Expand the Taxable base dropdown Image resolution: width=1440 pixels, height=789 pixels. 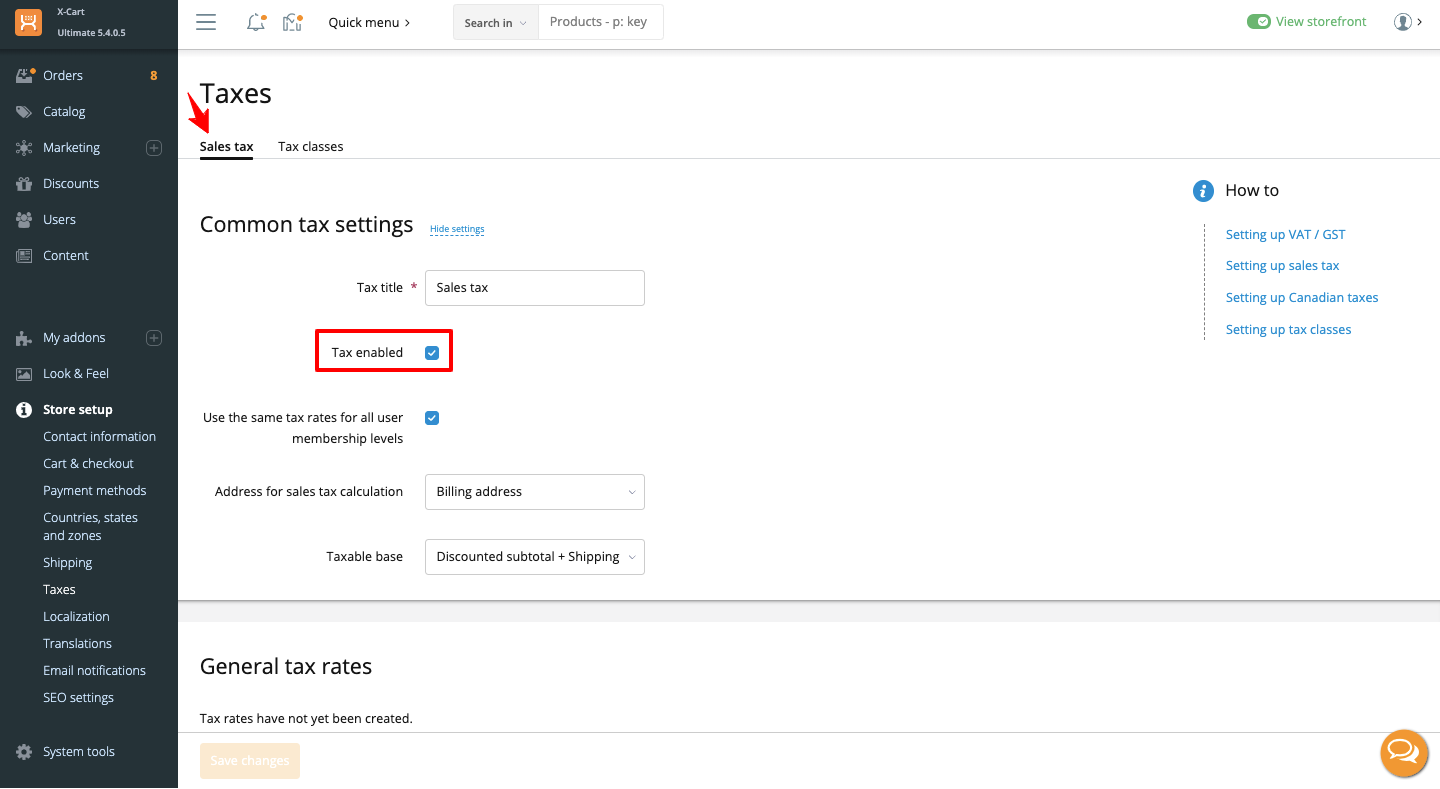pyautogui.click(x=534, y=557)
